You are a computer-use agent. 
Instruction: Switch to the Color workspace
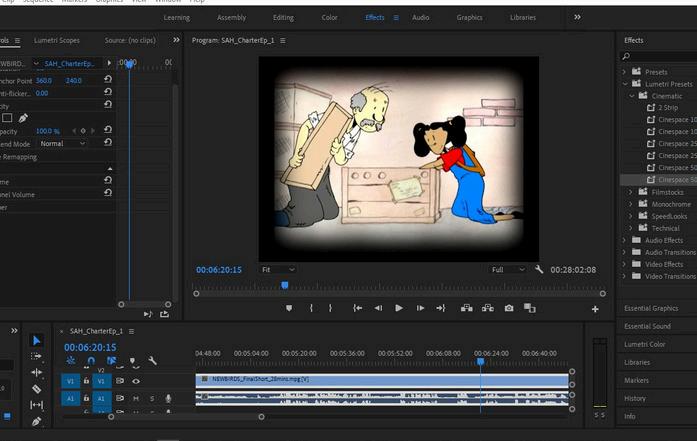(x=329, y=17)
